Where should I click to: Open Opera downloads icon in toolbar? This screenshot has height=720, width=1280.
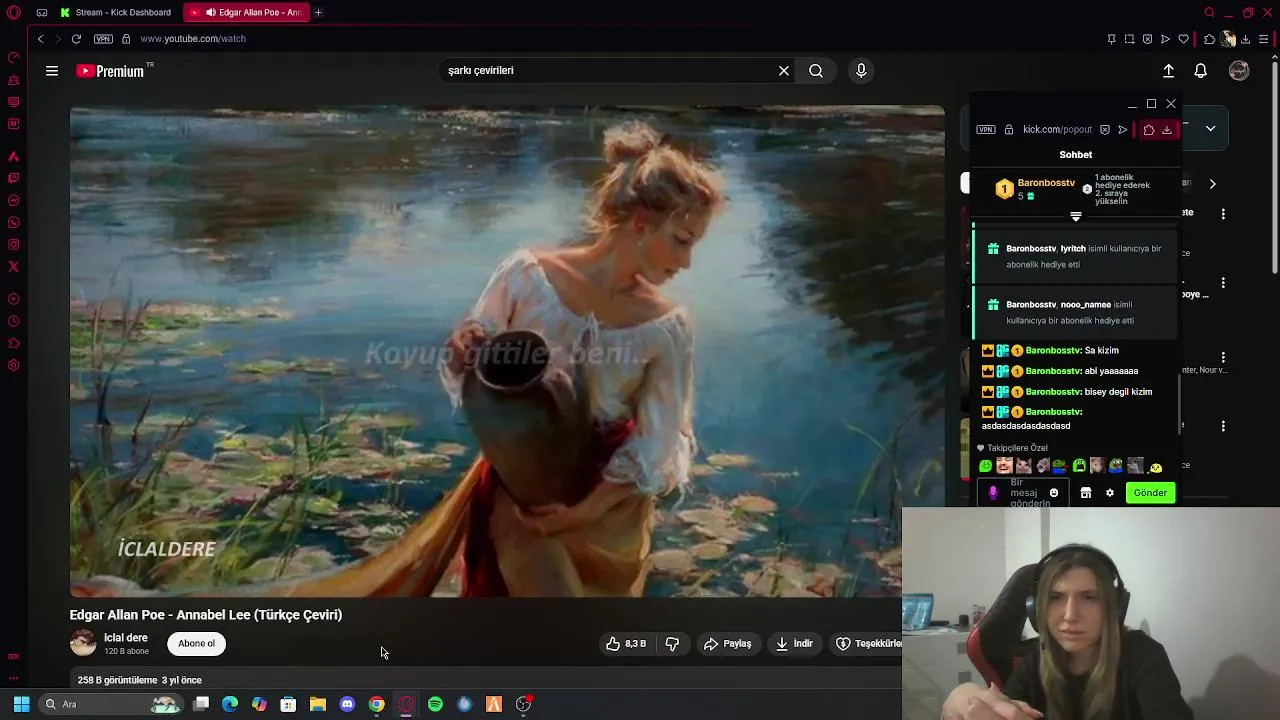coord(1246,39)
